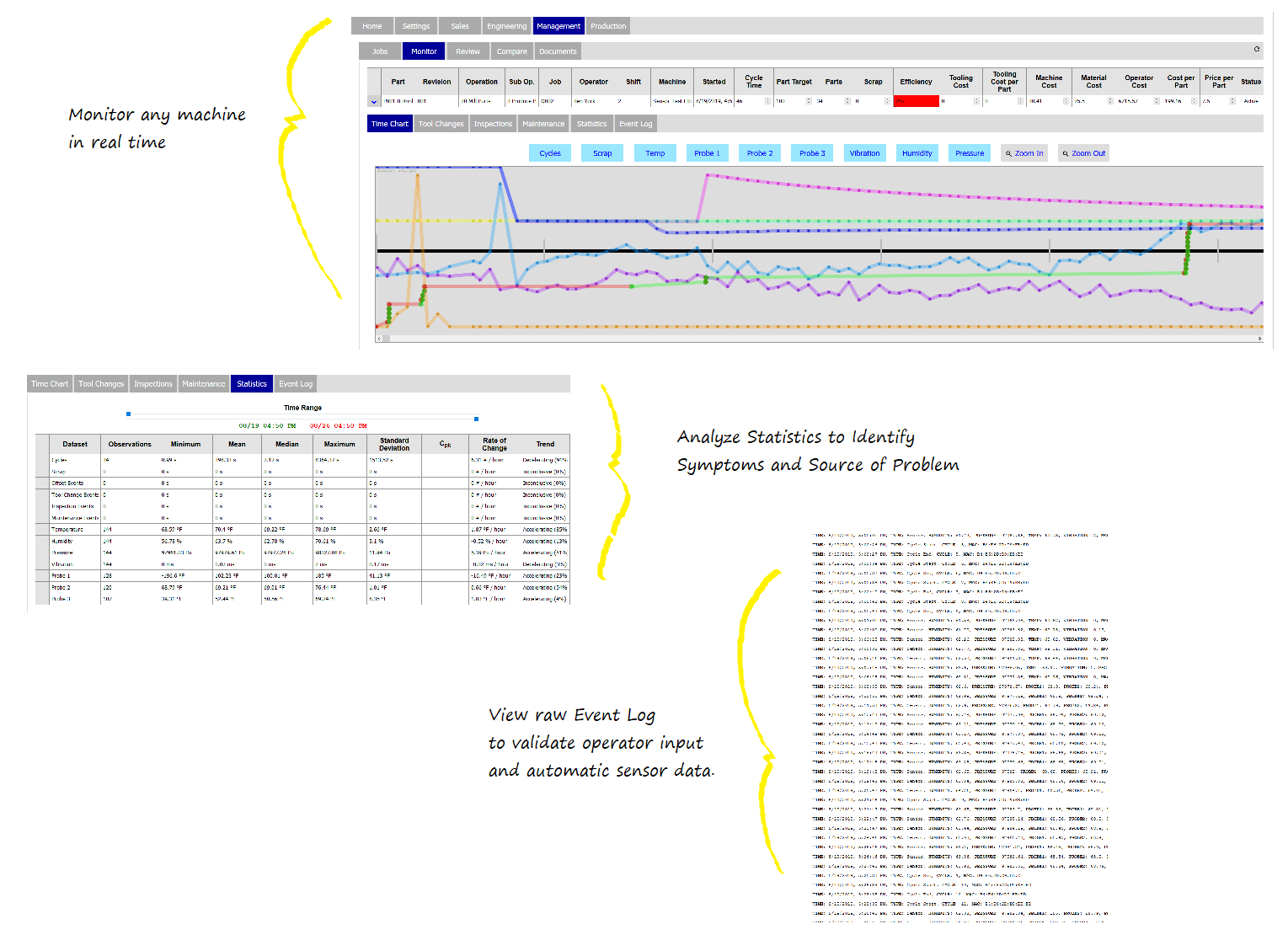Viewport: 1288px width, 940px height.
Task: Click the Standard Deviation column header
Action: click(394, 444)
